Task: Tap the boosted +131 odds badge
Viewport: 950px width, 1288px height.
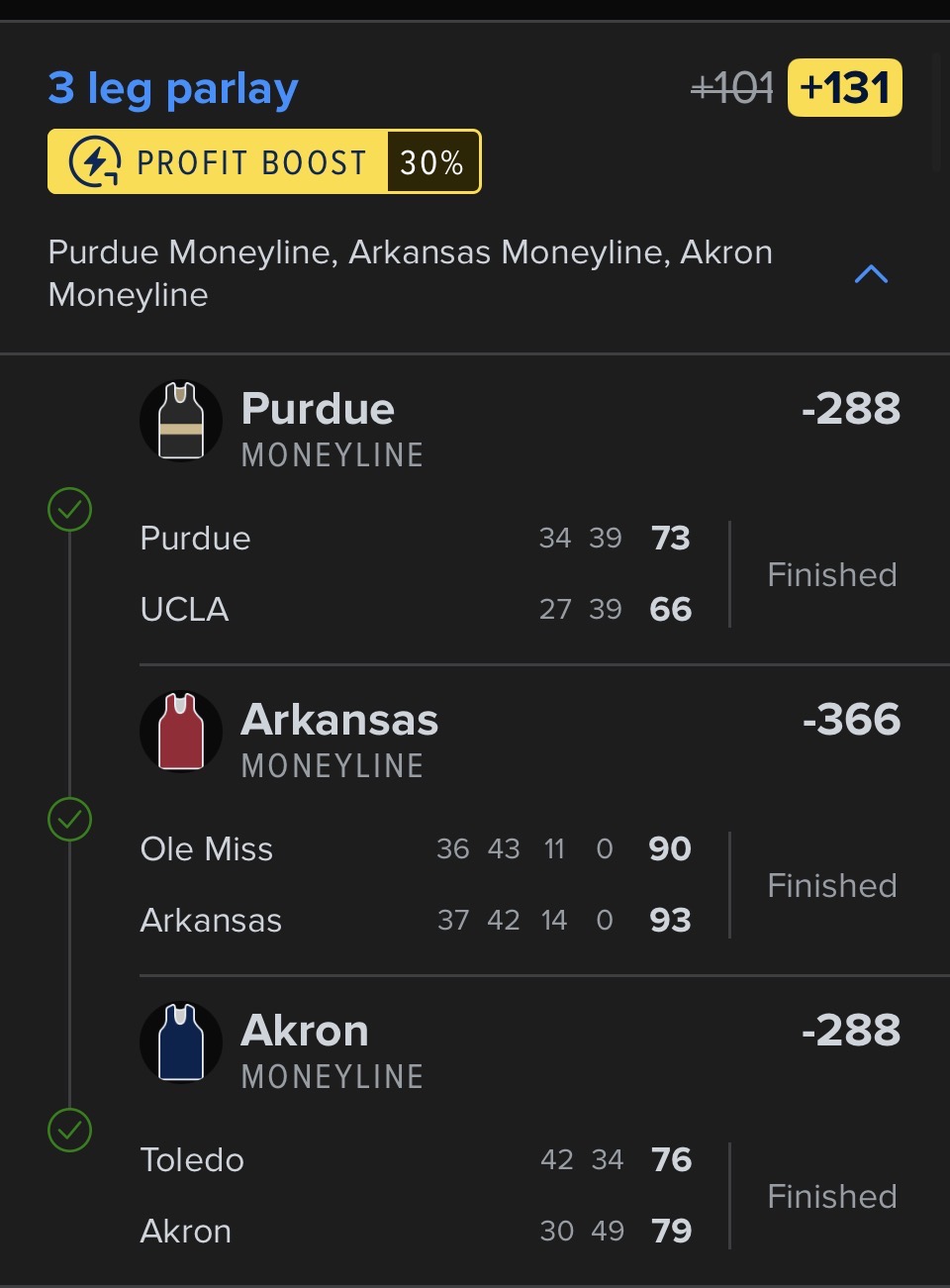Action: pyautogui.click(x=844, y=88)
